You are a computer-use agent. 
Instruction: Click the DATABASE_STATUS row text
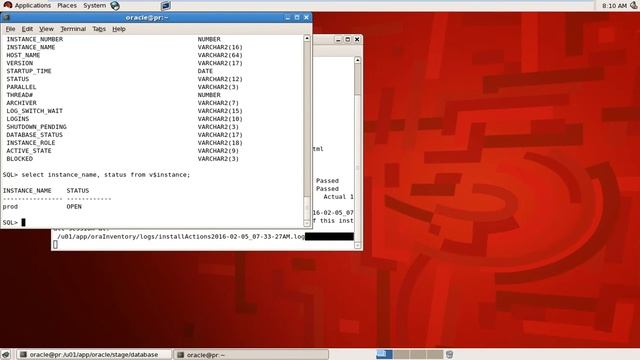[x=35, y=135]
